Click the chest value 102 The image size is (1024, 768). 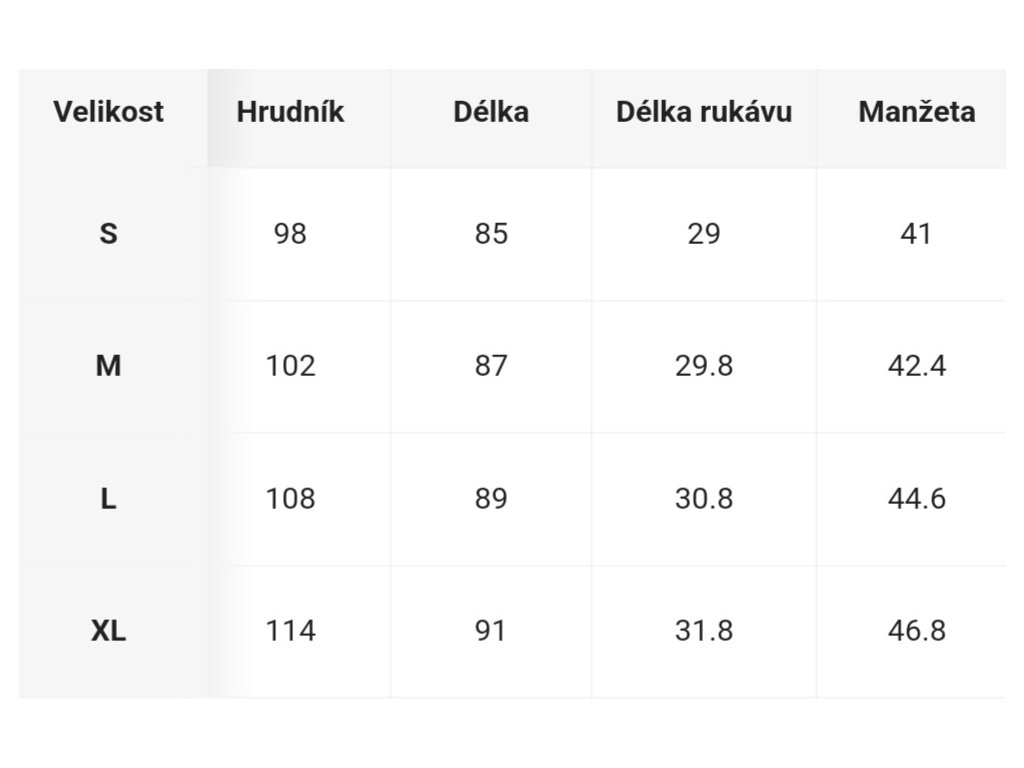tap(290, 366)
